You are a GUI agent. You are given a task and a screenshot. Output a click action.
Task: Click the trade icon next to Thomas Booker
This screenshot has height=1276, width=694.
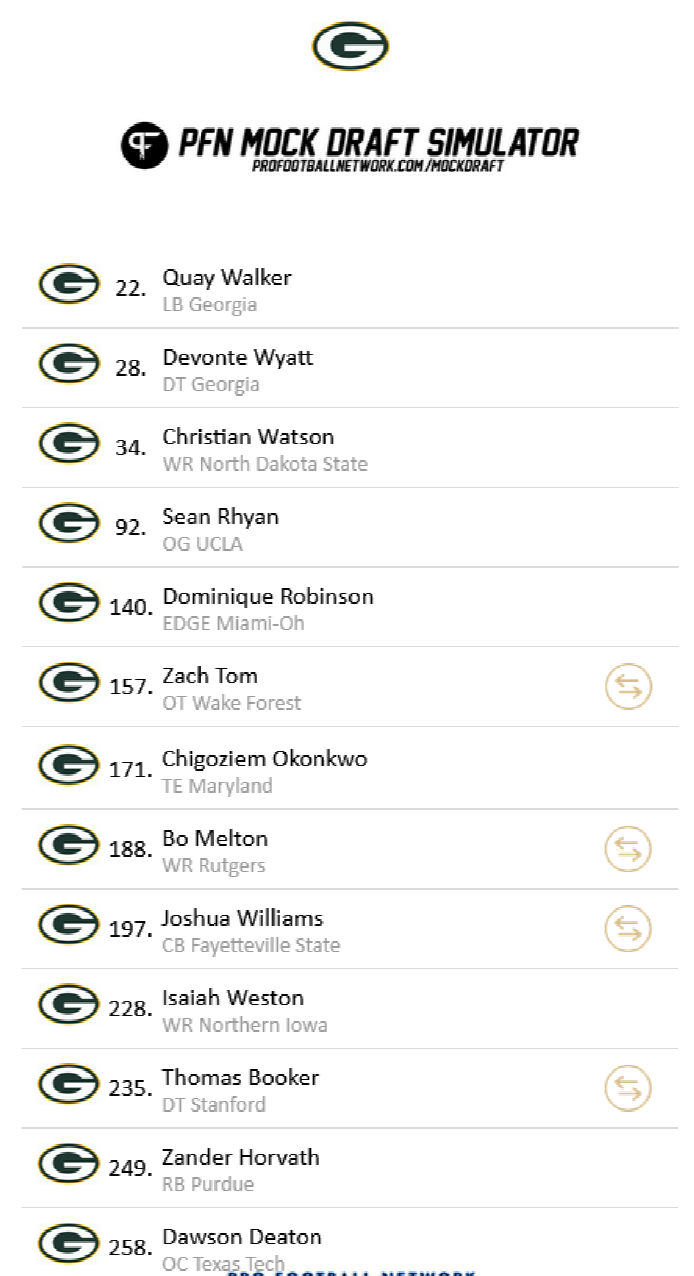coord(628,1088)
